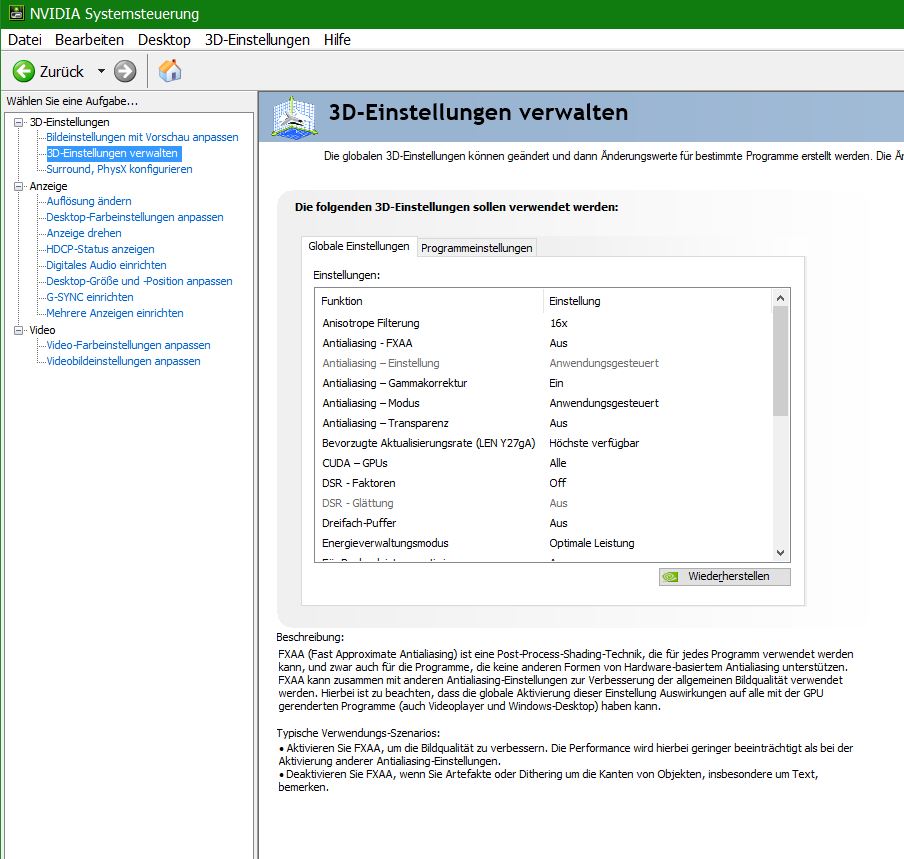This screenshot has height=859, width=904.
Task: Click the Off value for DSR Faktoren
Action: (558, 483)
